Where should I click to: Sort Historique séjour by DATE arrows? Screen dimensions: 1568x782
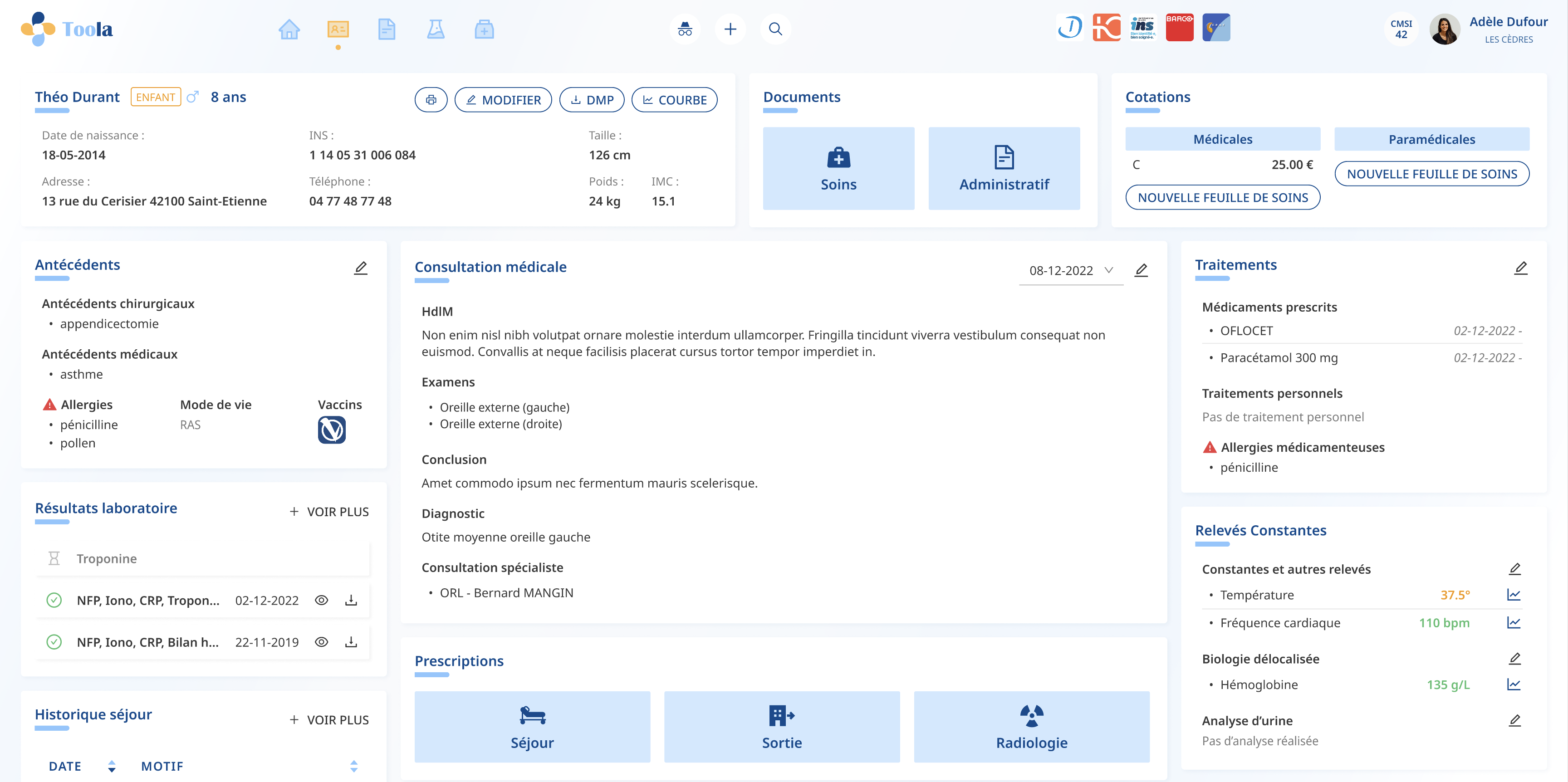112,766
